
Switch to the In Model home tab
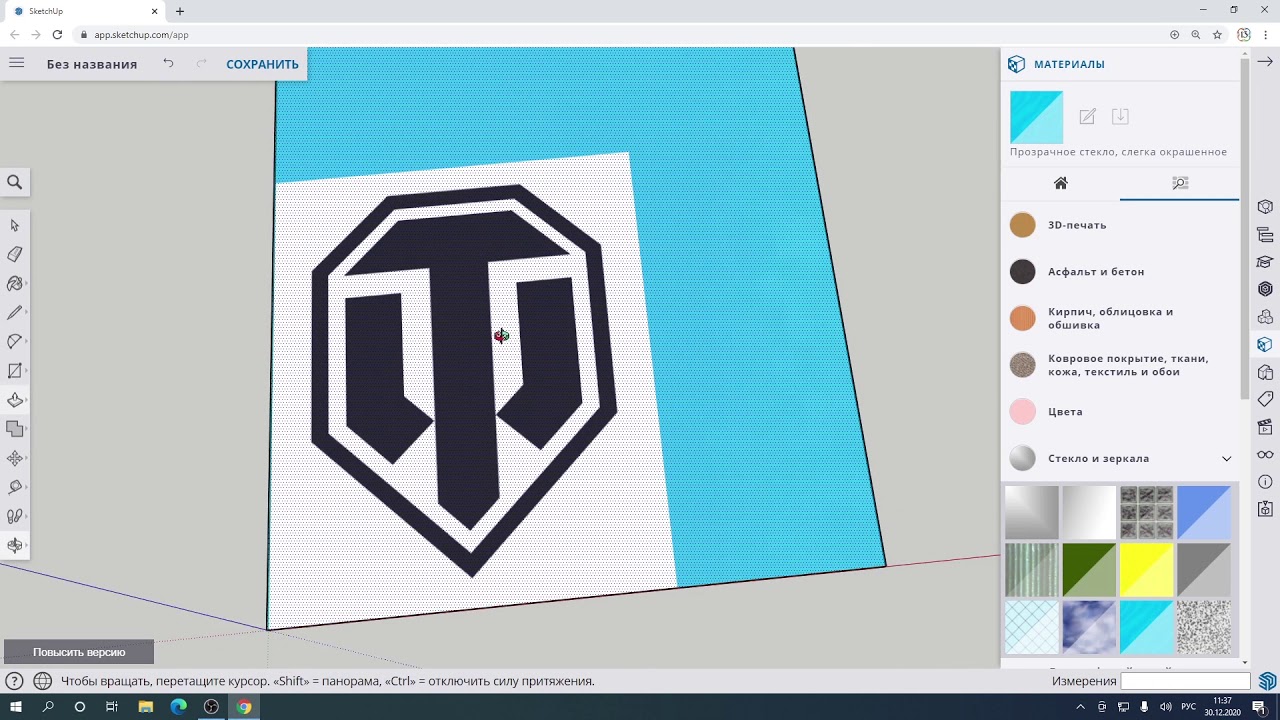(x=1061, y=183)
